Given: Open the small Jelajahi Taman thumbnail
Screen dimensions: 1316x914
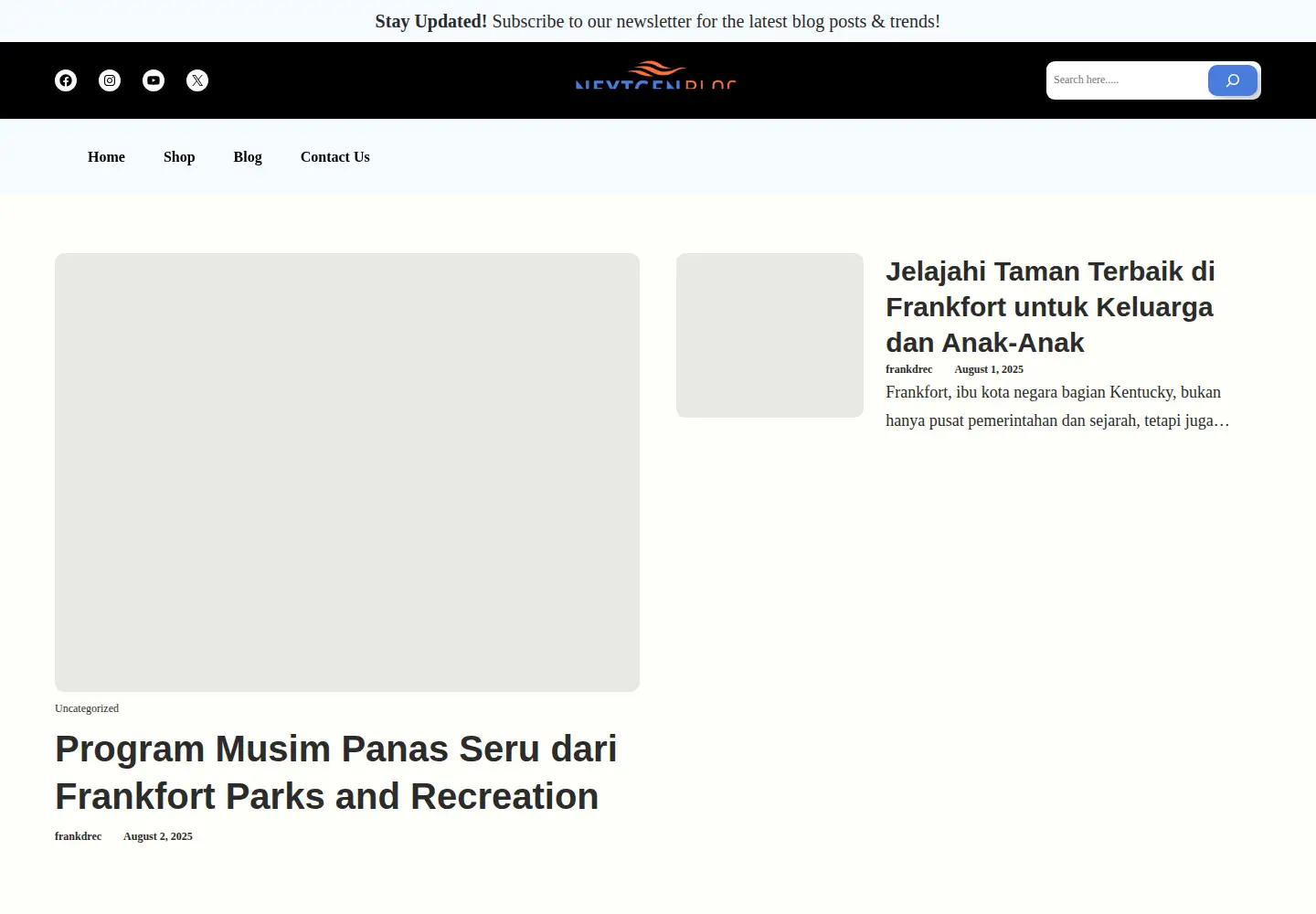Looking at the screenshot, I should point(769,335).
